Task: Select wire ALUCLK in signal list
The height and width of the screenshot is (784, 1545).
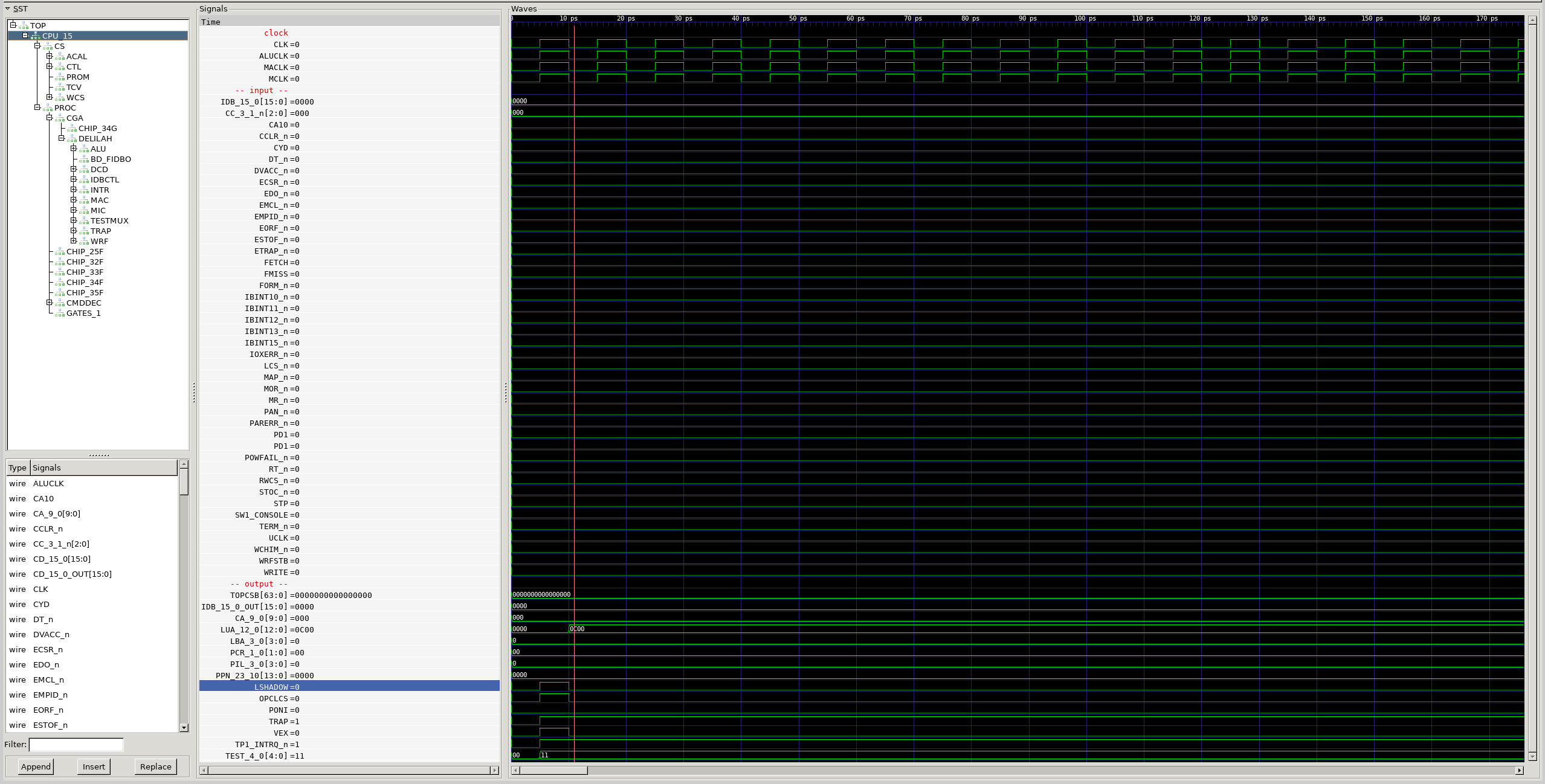Action: pyautogui.click(x=92, y=483)
